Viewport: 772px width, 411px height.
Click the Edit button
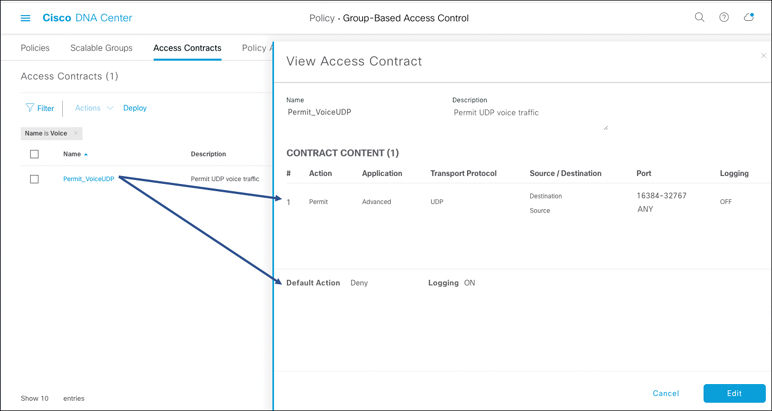pos(734,393)
